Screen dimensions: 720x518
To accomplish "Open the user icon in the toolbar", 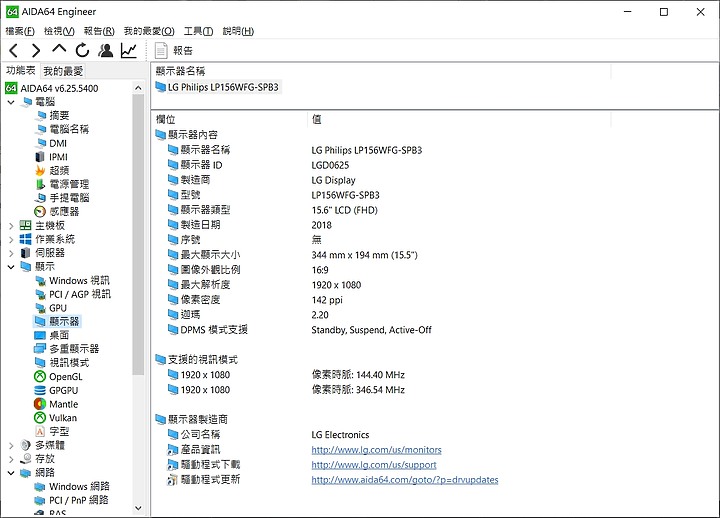I will (106, 51).
